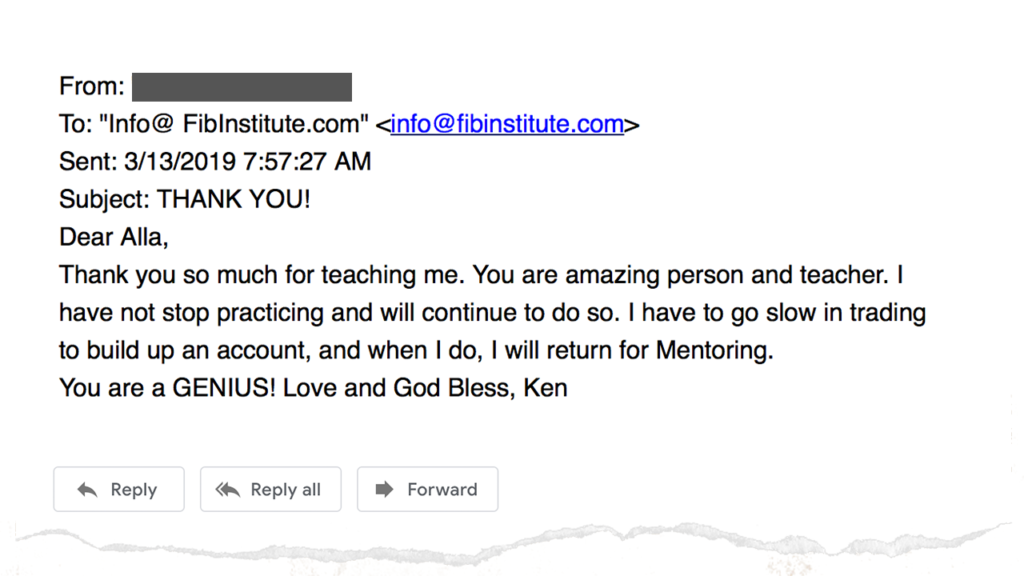Click the "Thank you so much" sentence
1024x576 pixels.
pos(262,275)
